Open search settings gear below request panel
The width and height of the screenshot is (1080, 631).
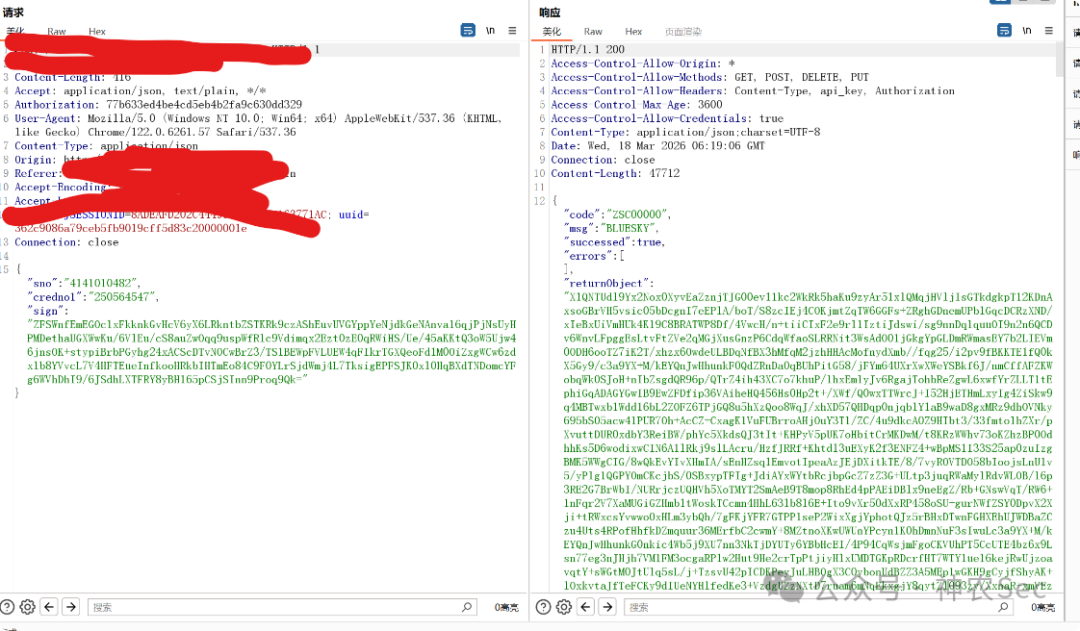coord(28,607)
